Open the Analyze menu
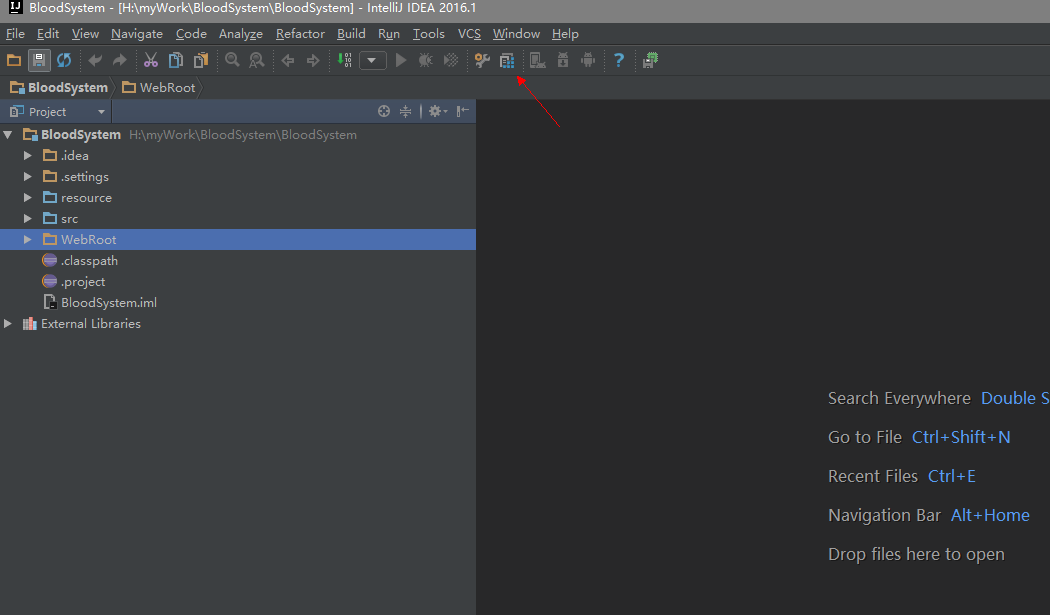 point(240,33)
